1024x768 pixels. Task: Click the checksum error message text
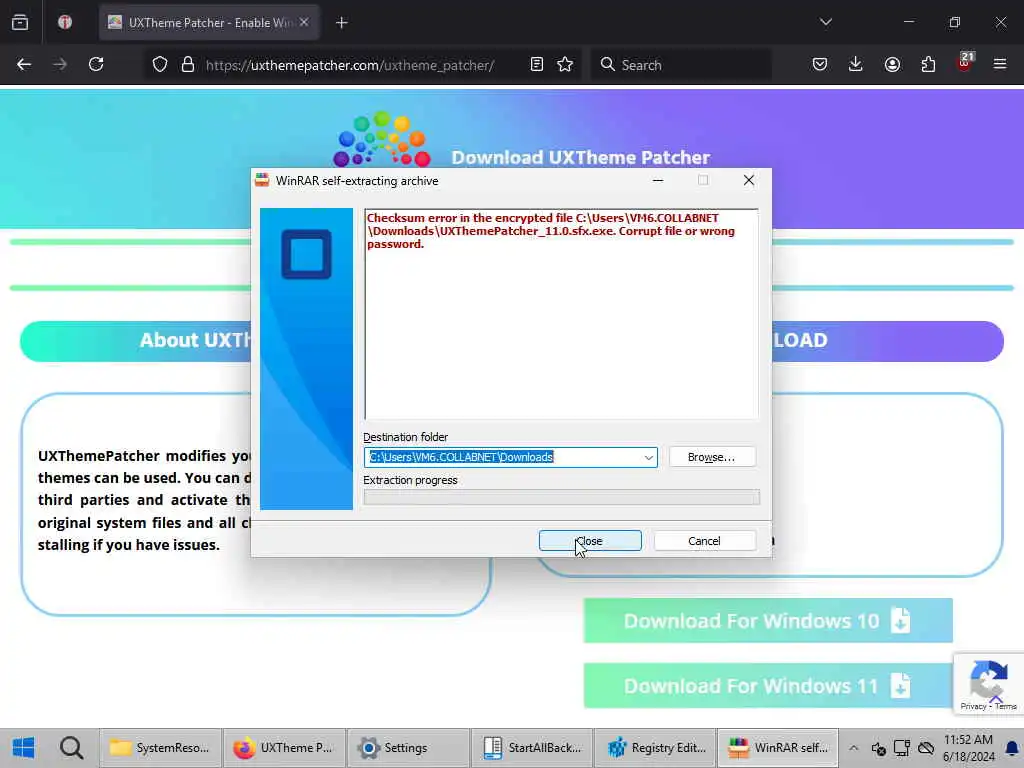[551, 231]
